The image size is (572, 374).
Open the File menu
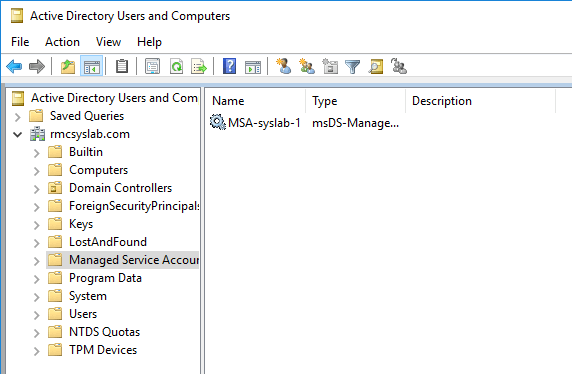coord(20,42)
